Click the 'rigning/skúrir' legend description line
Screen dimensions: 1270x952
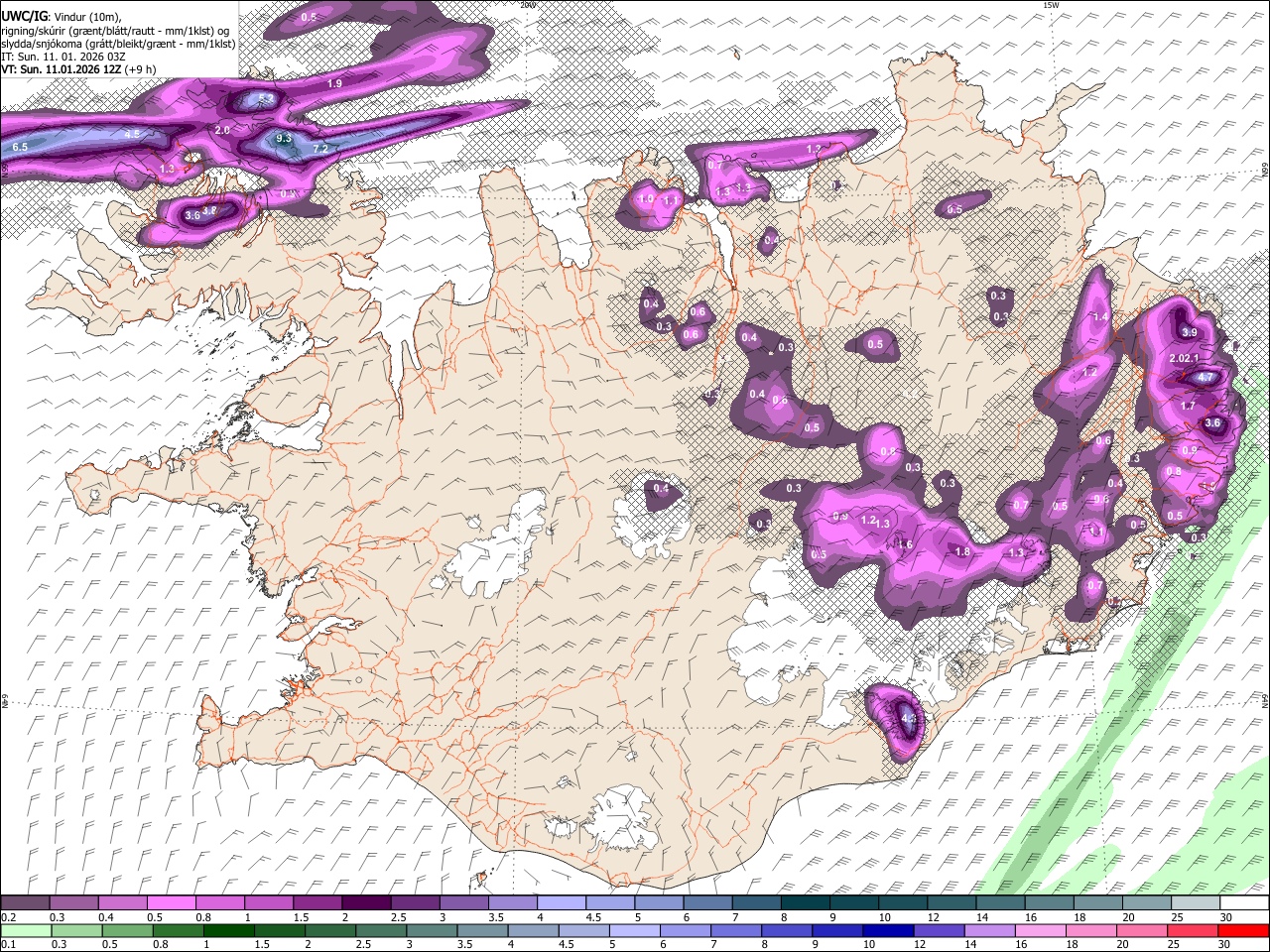[114, 31]
